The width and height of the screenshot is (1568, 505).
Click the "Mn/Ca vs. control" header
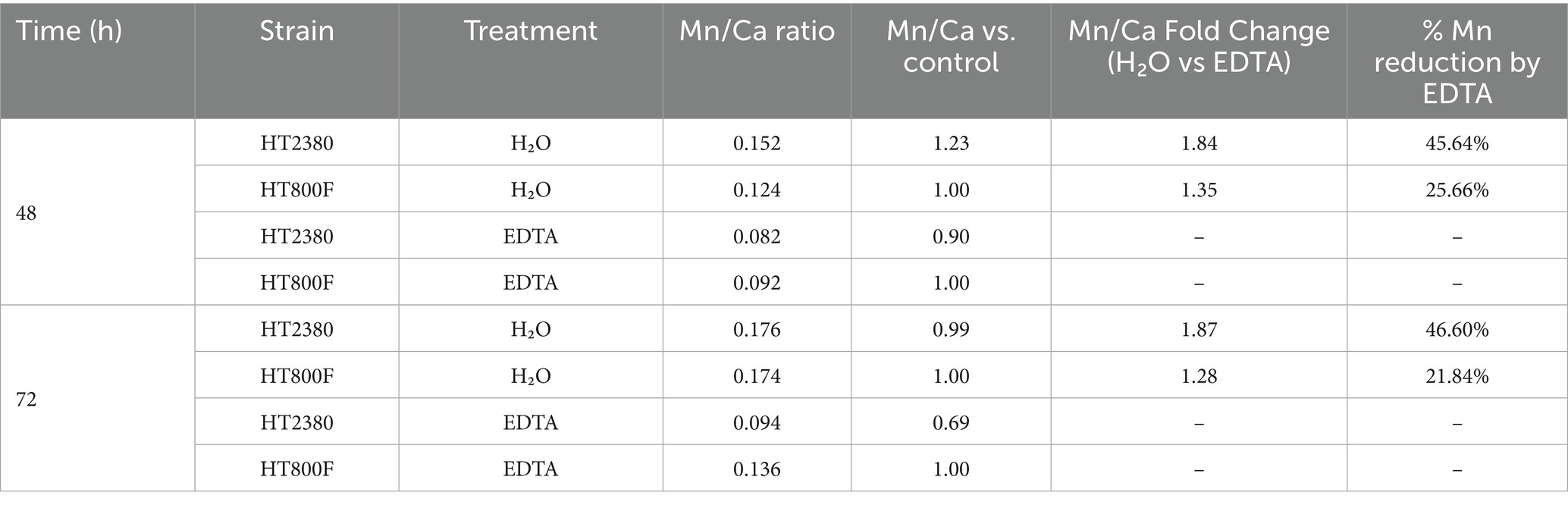click(x=951, y=46)
